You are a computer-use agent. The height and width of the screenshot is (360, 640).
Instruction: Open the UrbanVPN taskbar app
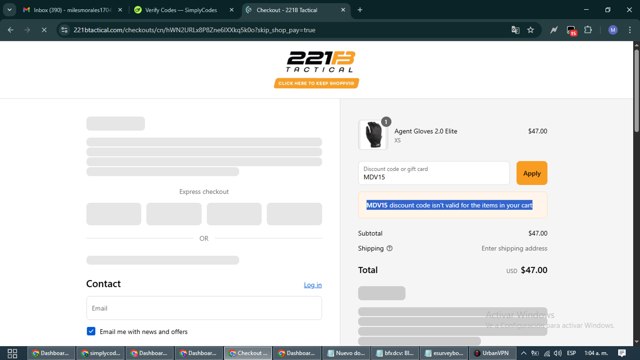[492, 353]
